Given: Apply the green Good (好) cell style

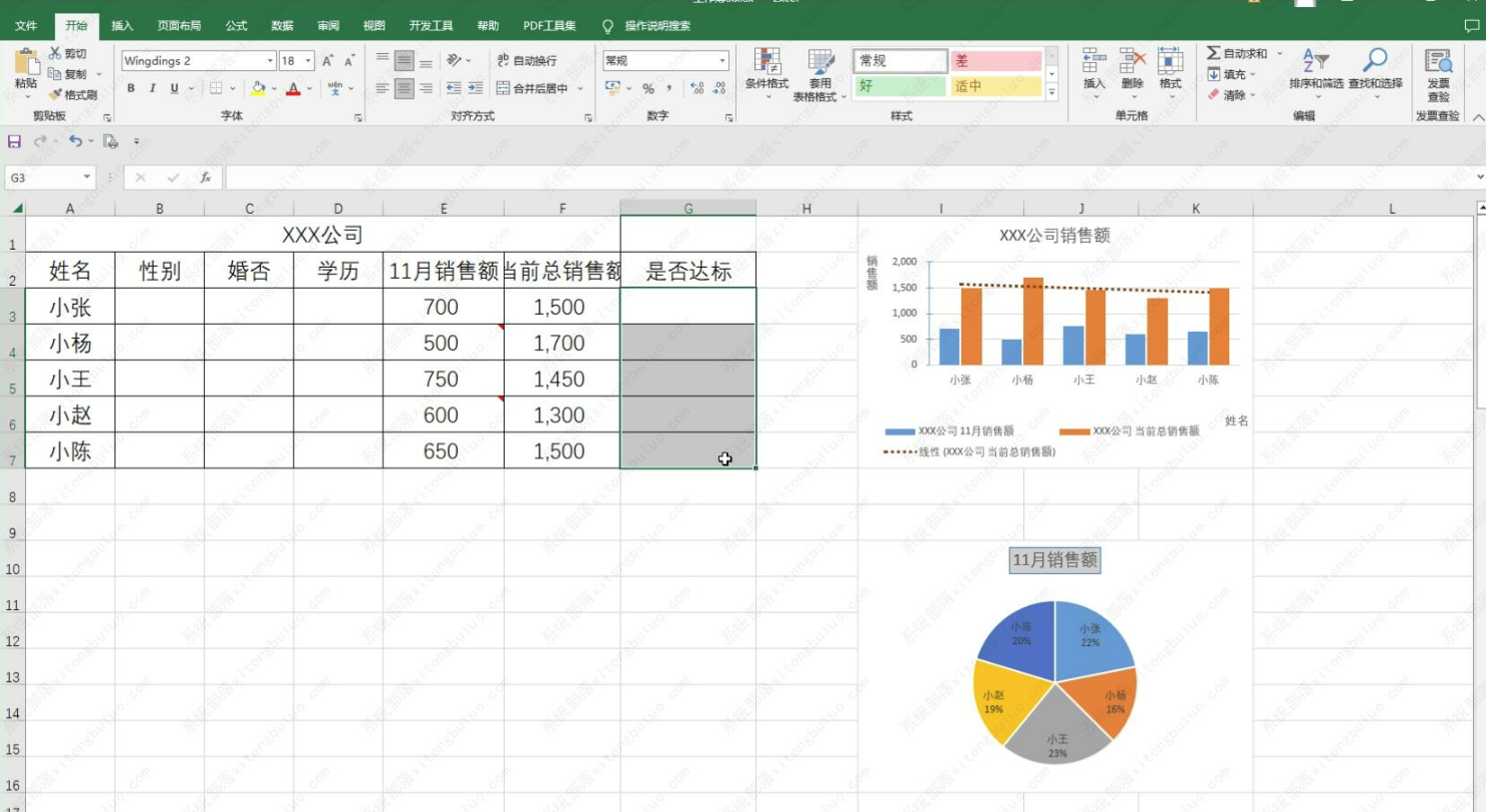Looking at the screenshot, I should [899, 87].
